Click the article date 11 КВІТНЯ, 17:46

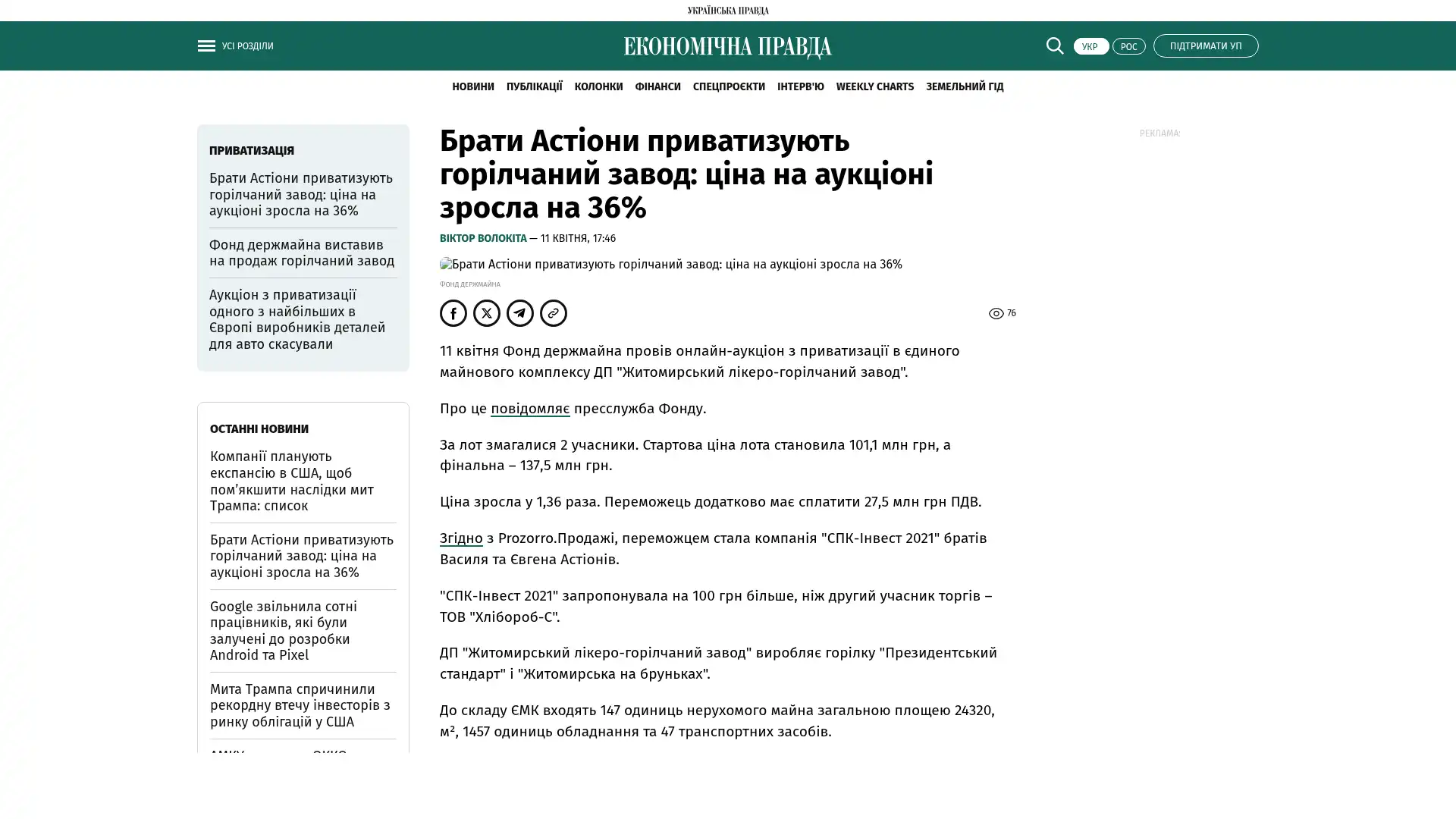[x=578, y=239]
